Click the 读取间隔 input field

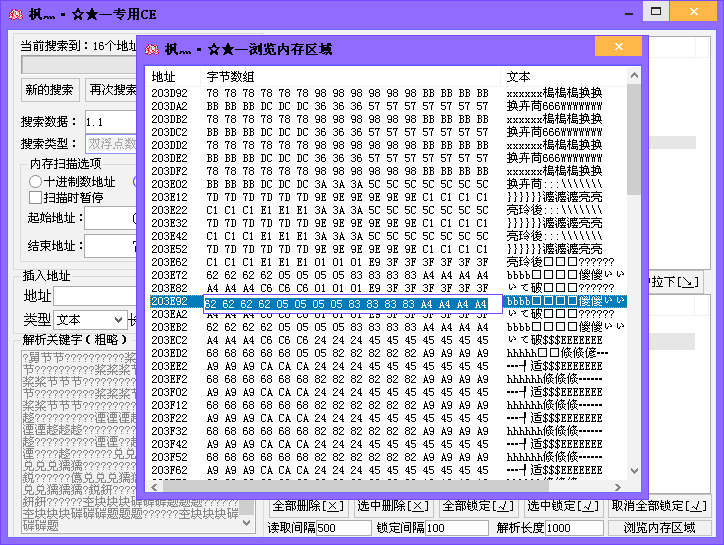[343, 528]
